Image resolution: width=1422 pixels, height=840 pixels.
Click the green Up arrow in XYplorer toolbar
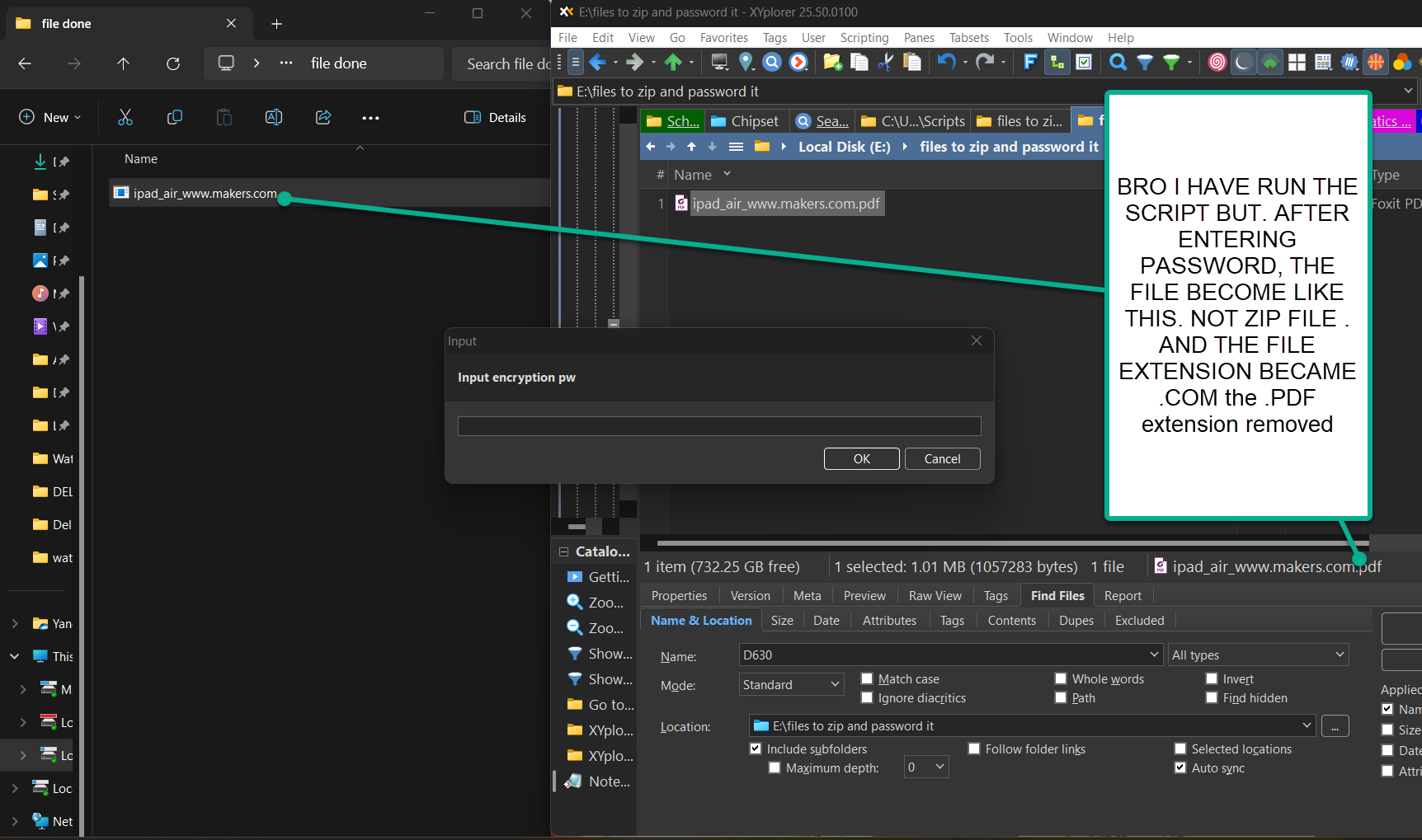coord(673,62)
